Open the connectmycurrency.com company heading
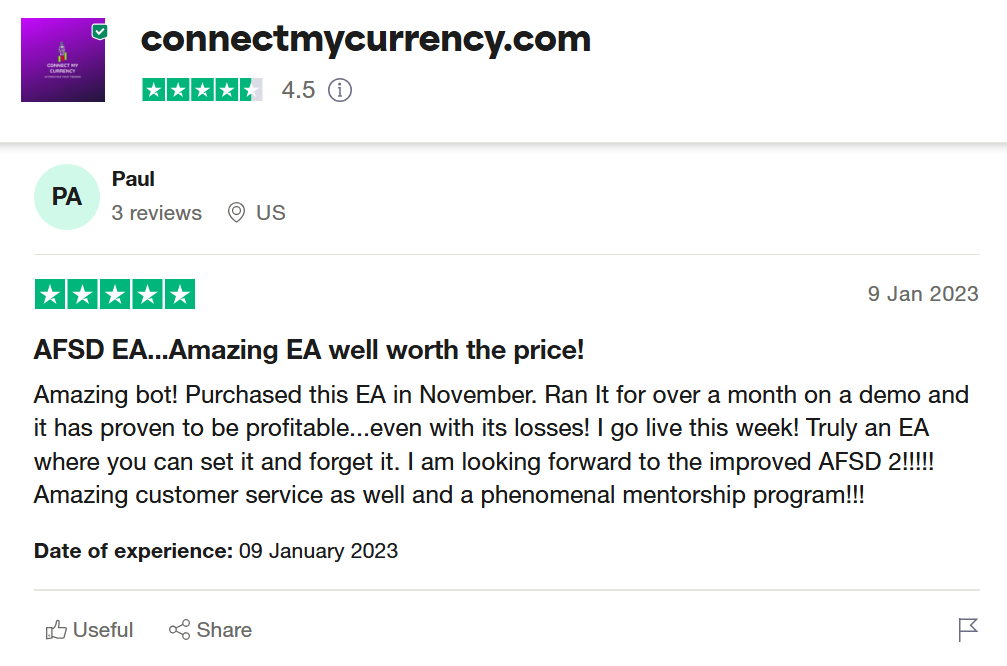1007x666 pixels. coord(366,39)
